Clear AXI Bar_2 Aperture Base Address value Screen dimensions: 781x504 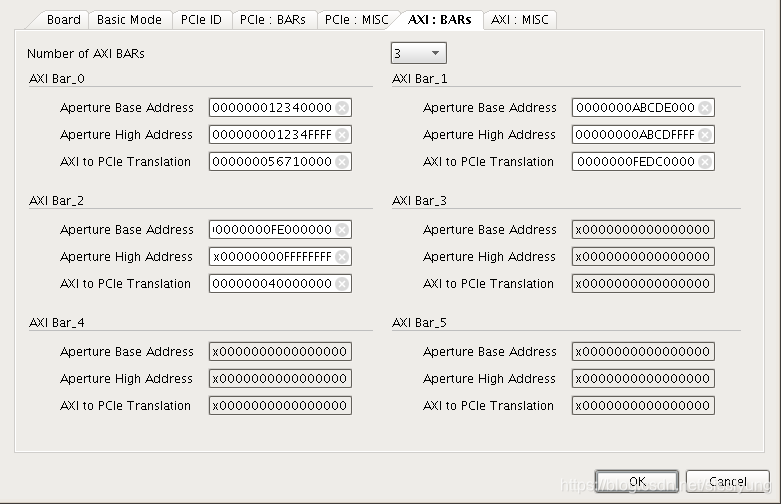click(x=342, y=230)
